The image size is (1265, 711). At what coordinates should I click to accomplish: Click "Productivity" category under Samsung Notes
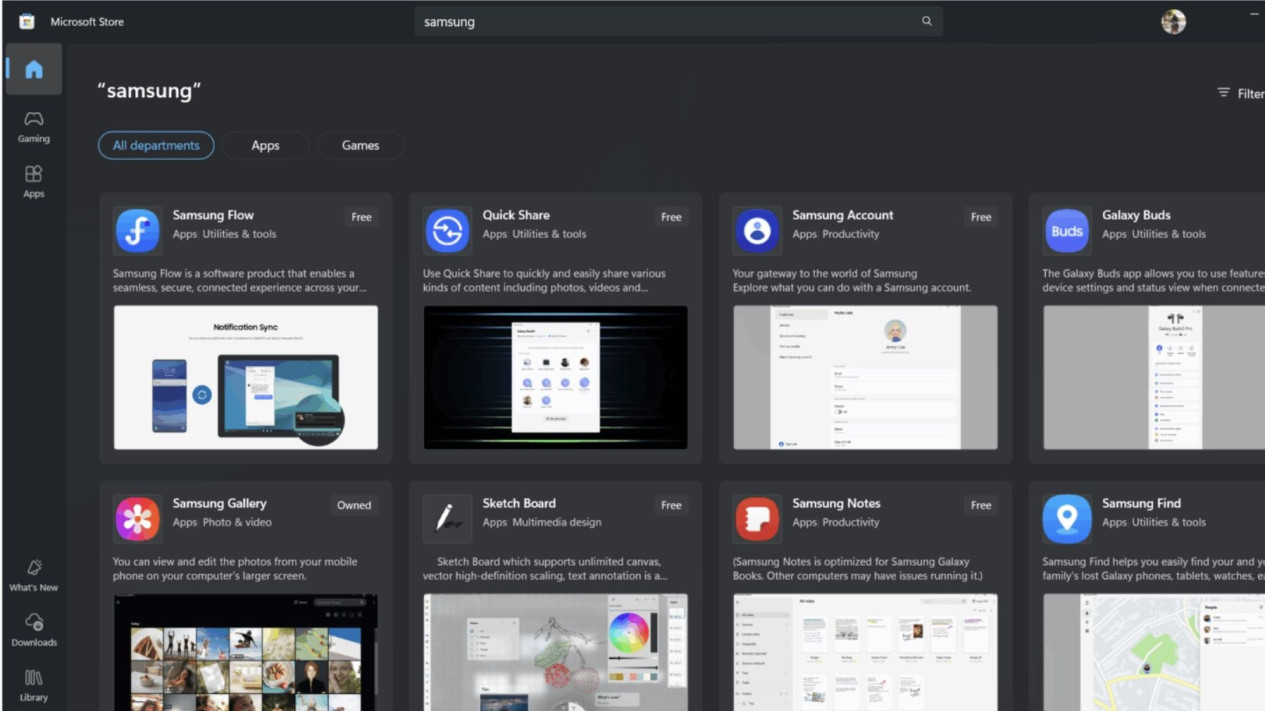coord(851,522)
